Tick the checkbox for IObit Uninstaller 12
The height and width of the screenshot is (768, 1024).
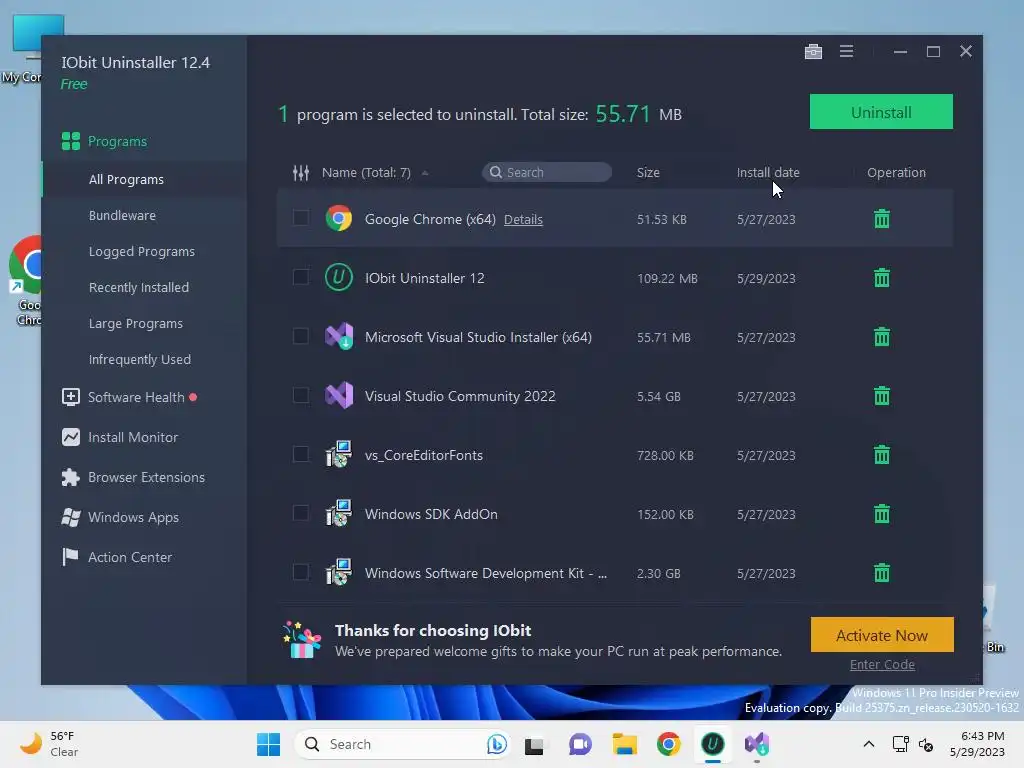tap(300, 277)
